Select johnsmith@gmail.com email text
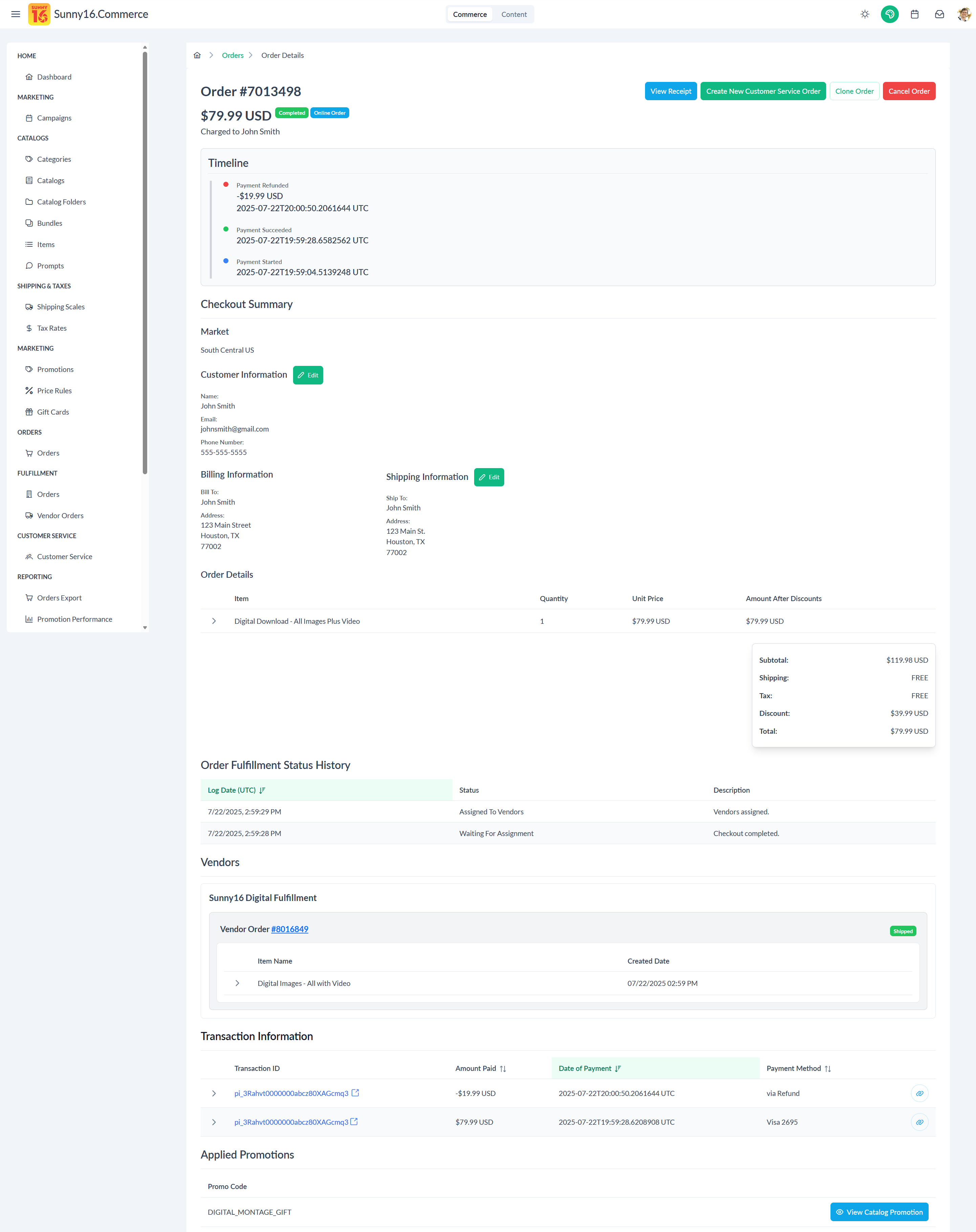This screenshot has height=1232, width=976. (235, 429)
